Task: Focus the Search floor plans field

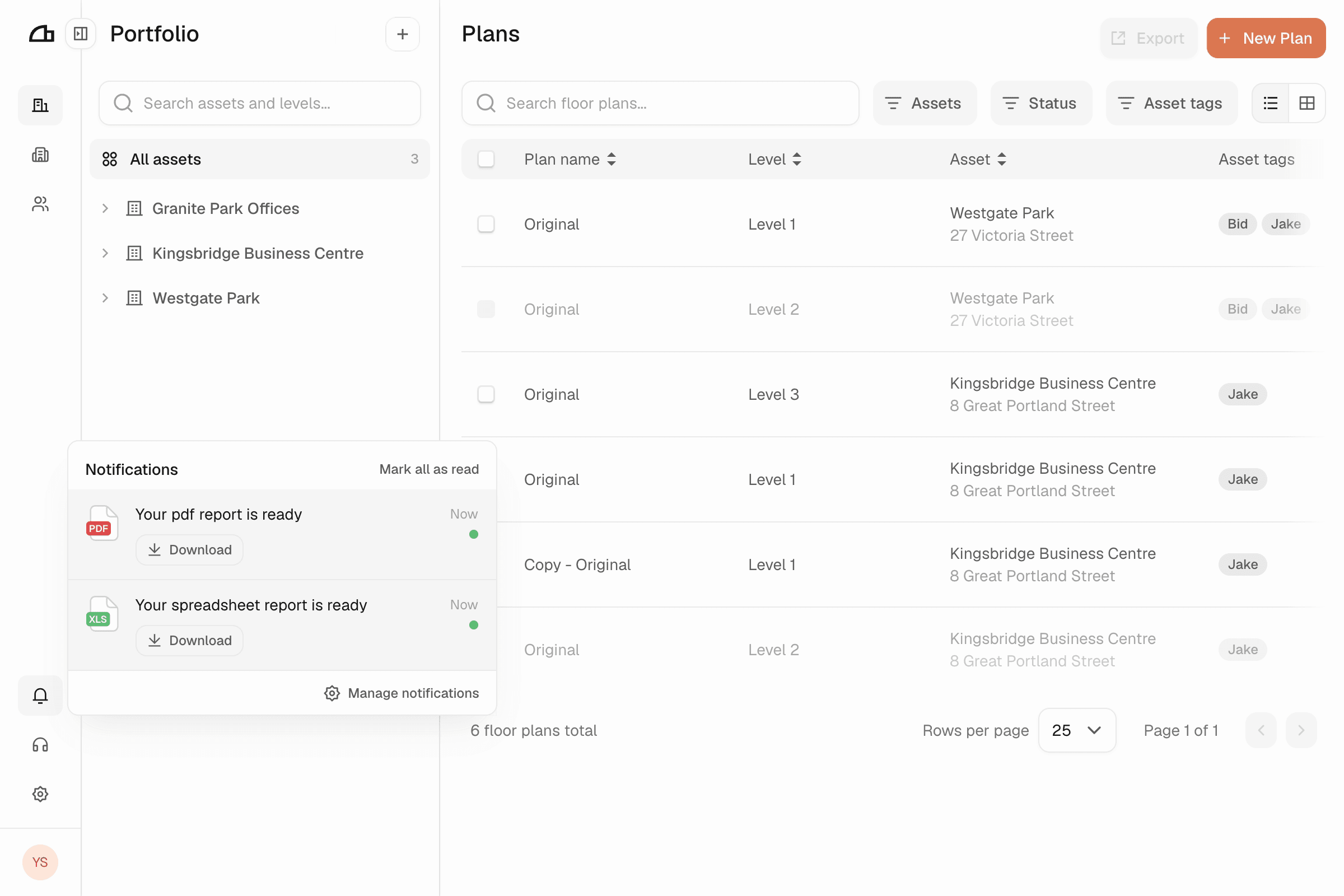Action: coord(660,103)
